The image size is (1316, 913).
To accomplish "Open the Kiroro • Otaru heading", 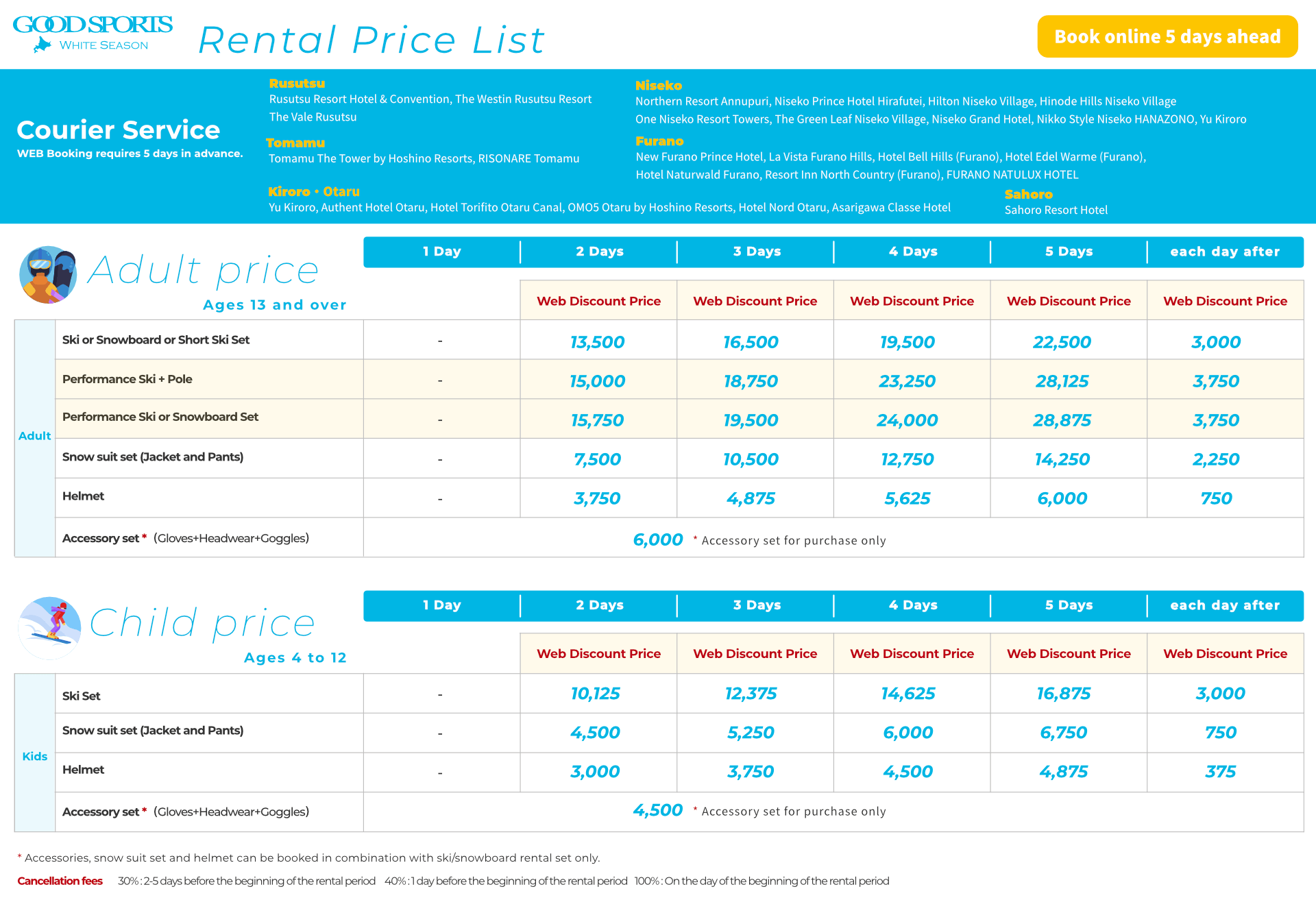I will 314,192.
